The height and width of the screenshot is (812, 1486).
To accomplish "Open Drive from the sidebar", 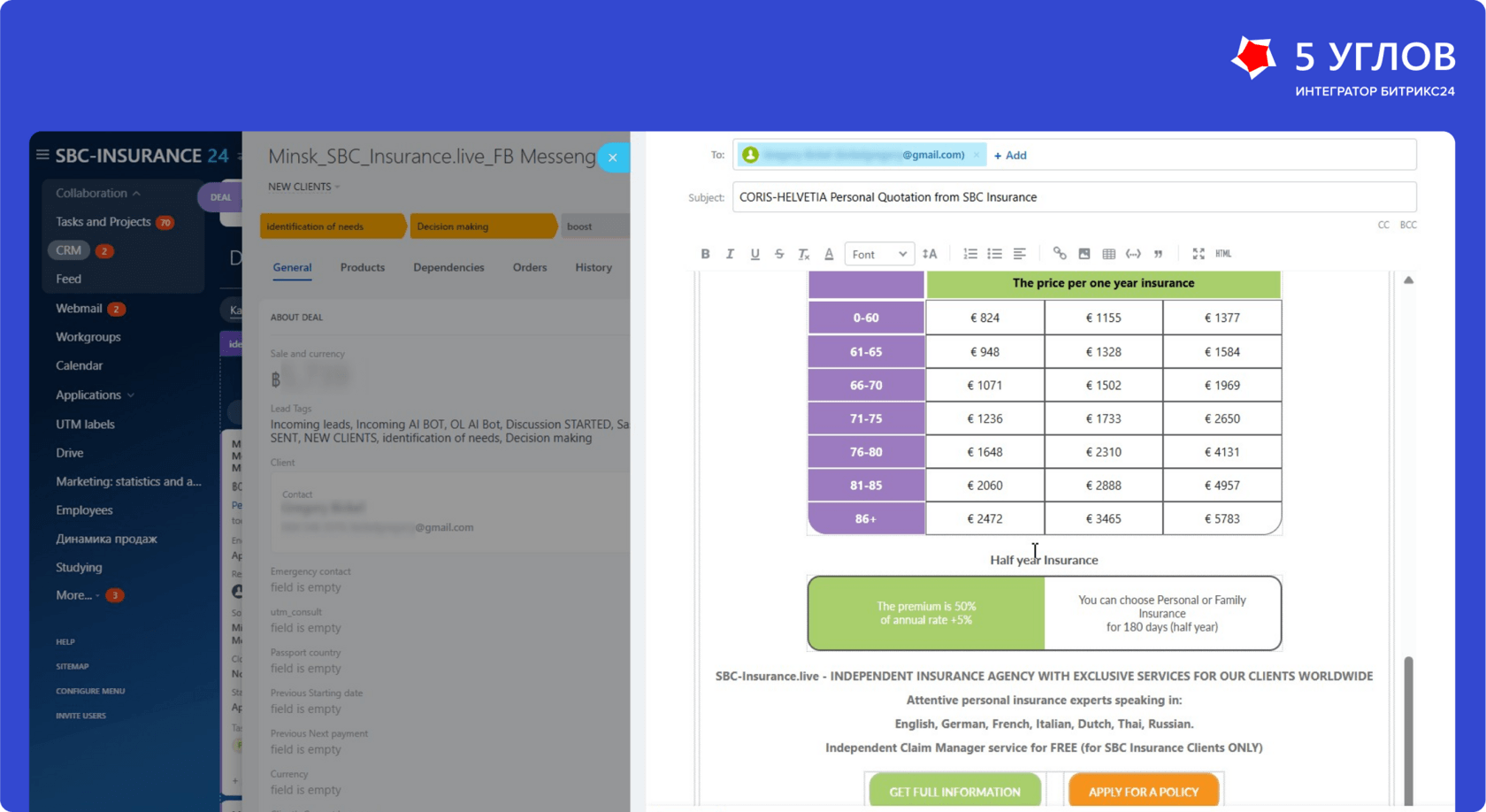I will point(70,453).
